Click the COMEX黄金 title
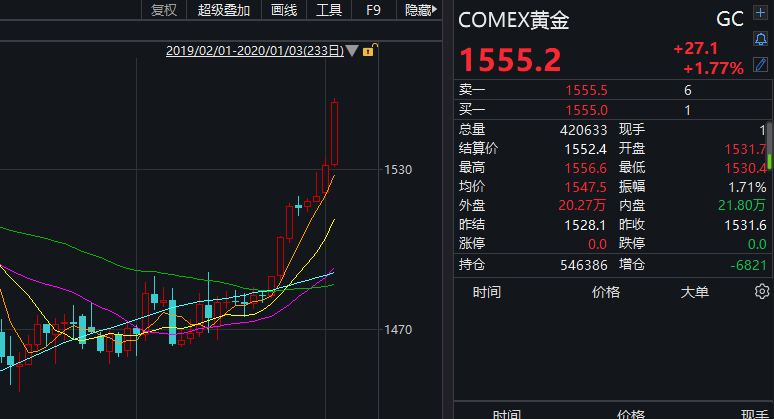Image resolution: width=774 pixels, height=419 pixels. click(x=513, y=20)
